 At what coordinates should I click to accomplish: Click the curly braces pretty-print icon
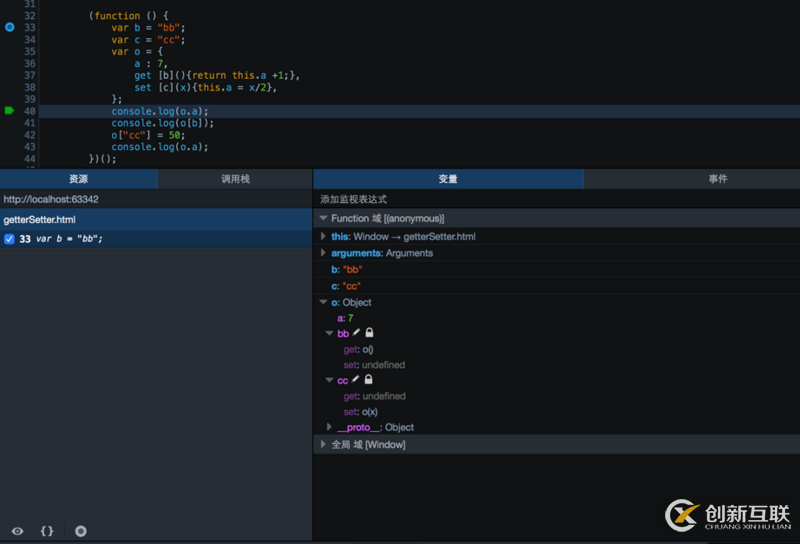pyautogui.click(x=47, y=531)
